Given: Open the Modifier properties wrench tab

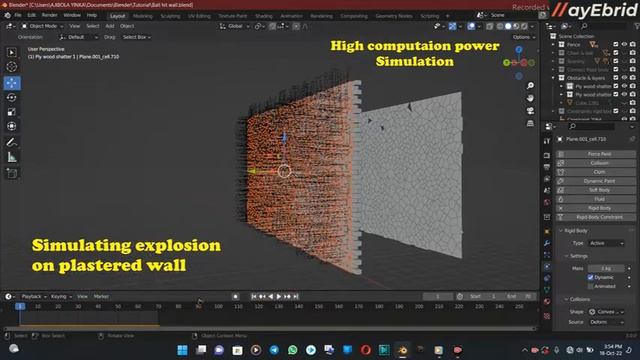Looking at the screenshot, I should click(547, 243).
